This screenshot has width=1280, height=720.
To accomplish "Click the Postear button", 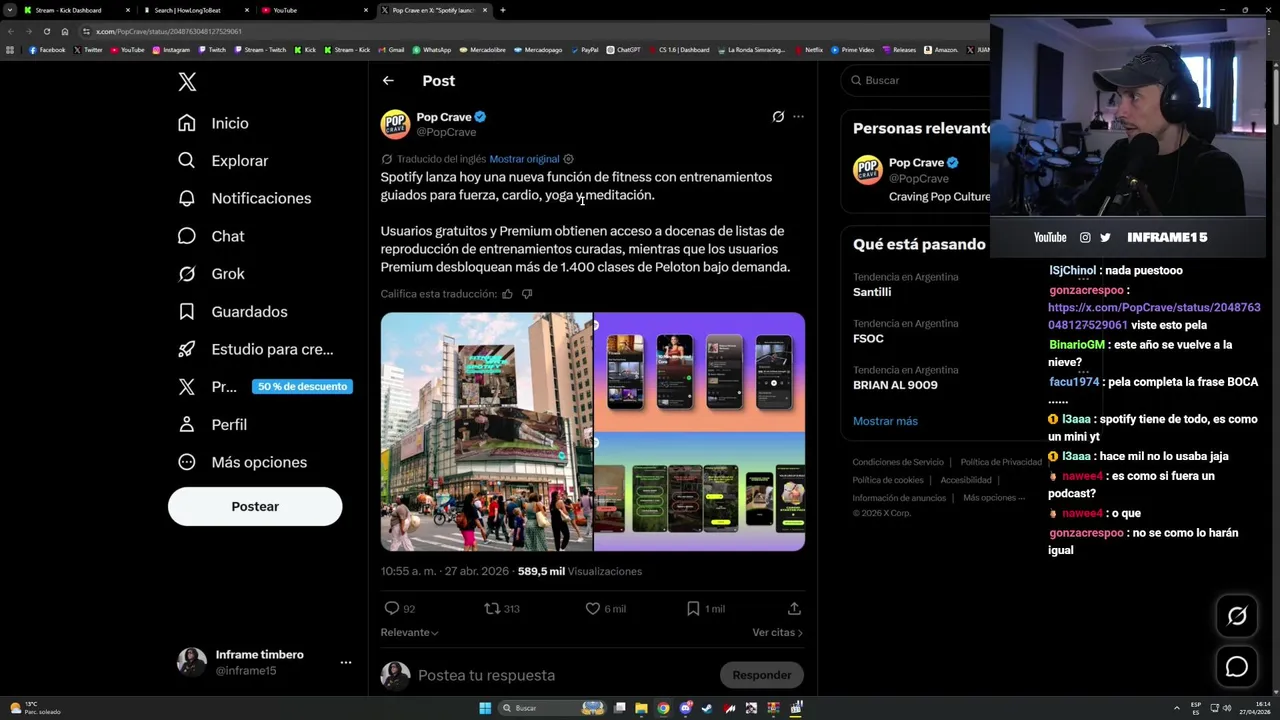I will coord(255,506).
